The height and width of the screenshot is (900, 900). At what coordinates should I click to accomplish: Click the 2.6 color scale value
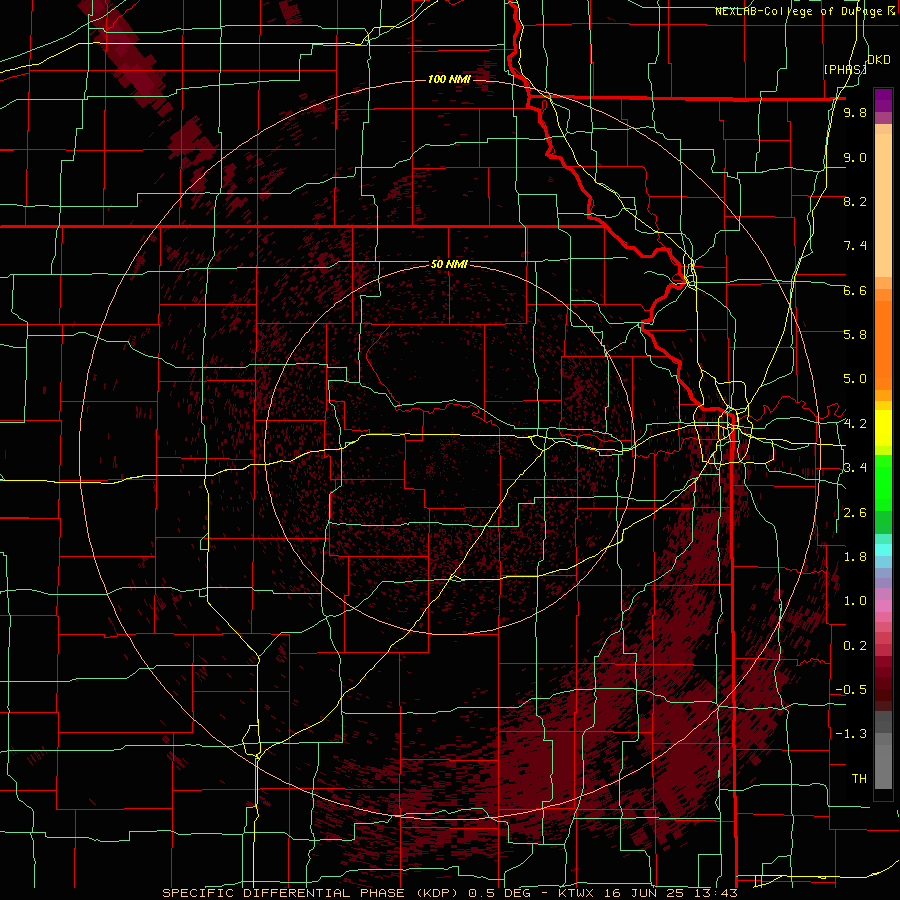[855, 513]
